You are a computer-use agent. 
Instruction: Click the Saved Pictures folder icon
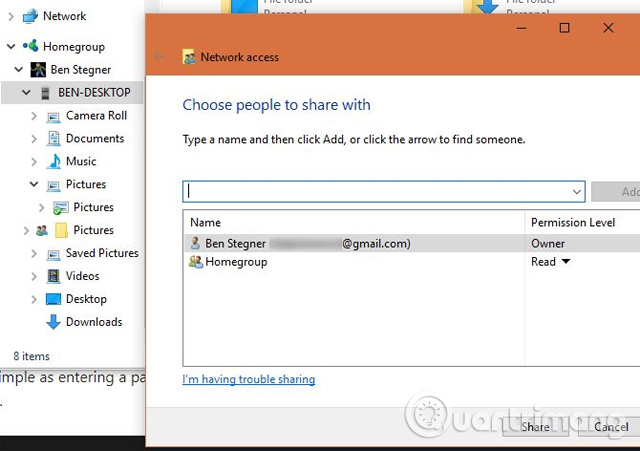[53, 255]
